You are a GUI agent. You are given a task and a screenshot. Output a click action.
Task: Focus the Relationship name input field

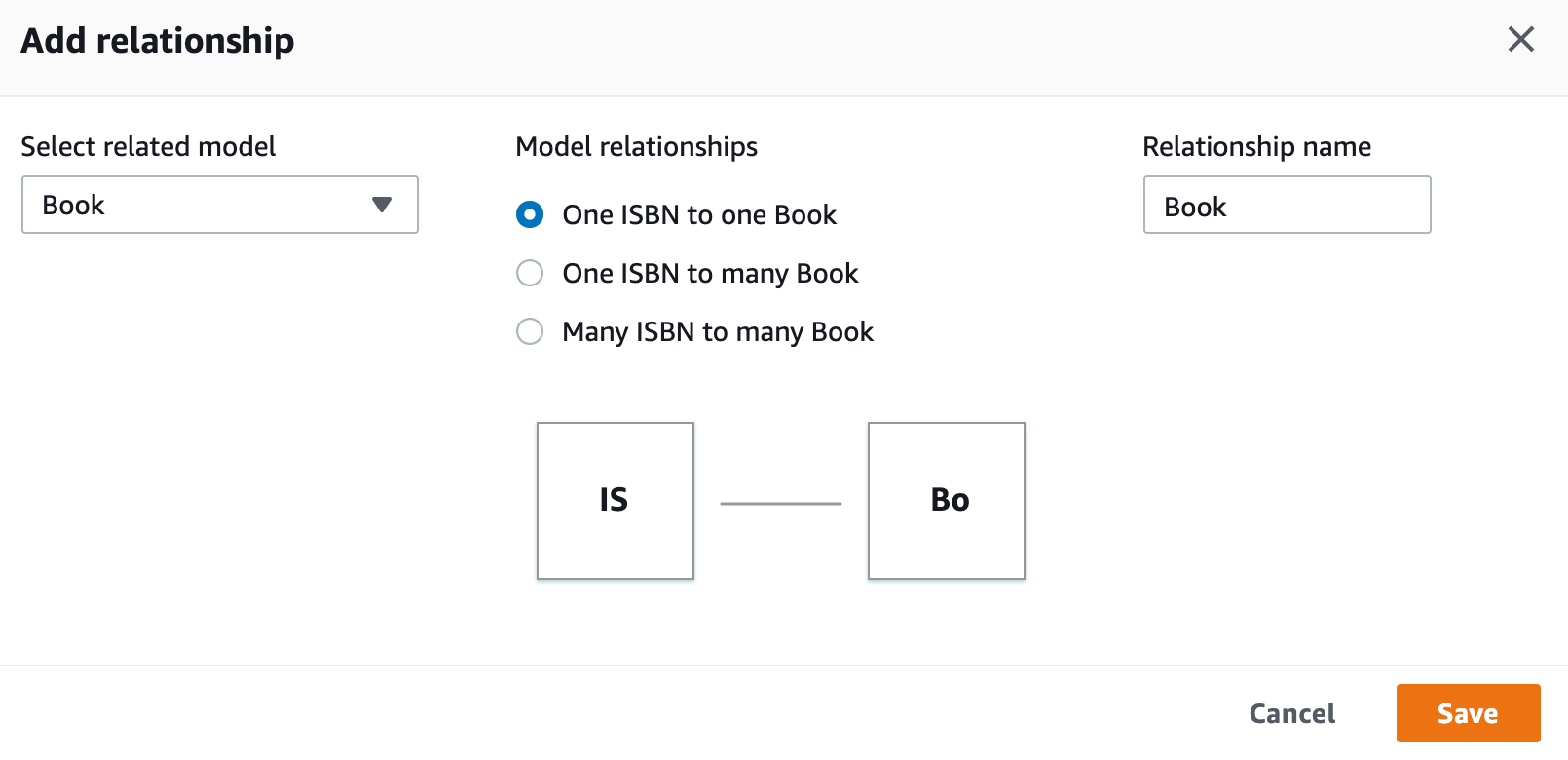pyautogui.click(x=1287, y=205)
